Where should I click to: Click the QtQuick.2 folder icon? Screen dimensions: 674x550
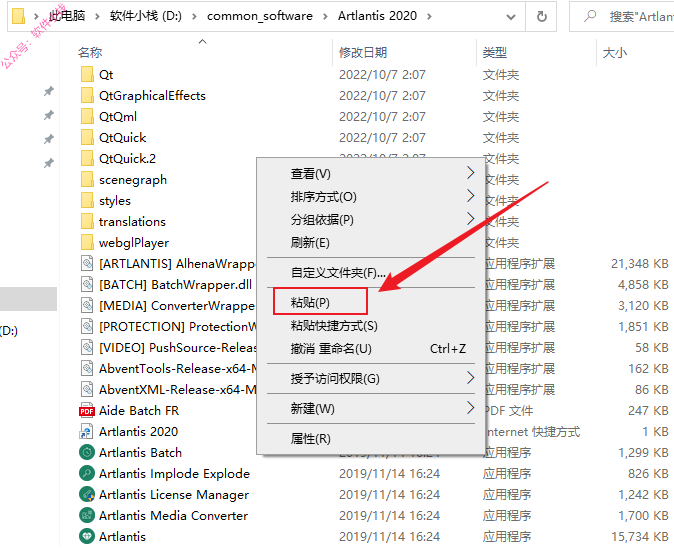tap(87, 159)
